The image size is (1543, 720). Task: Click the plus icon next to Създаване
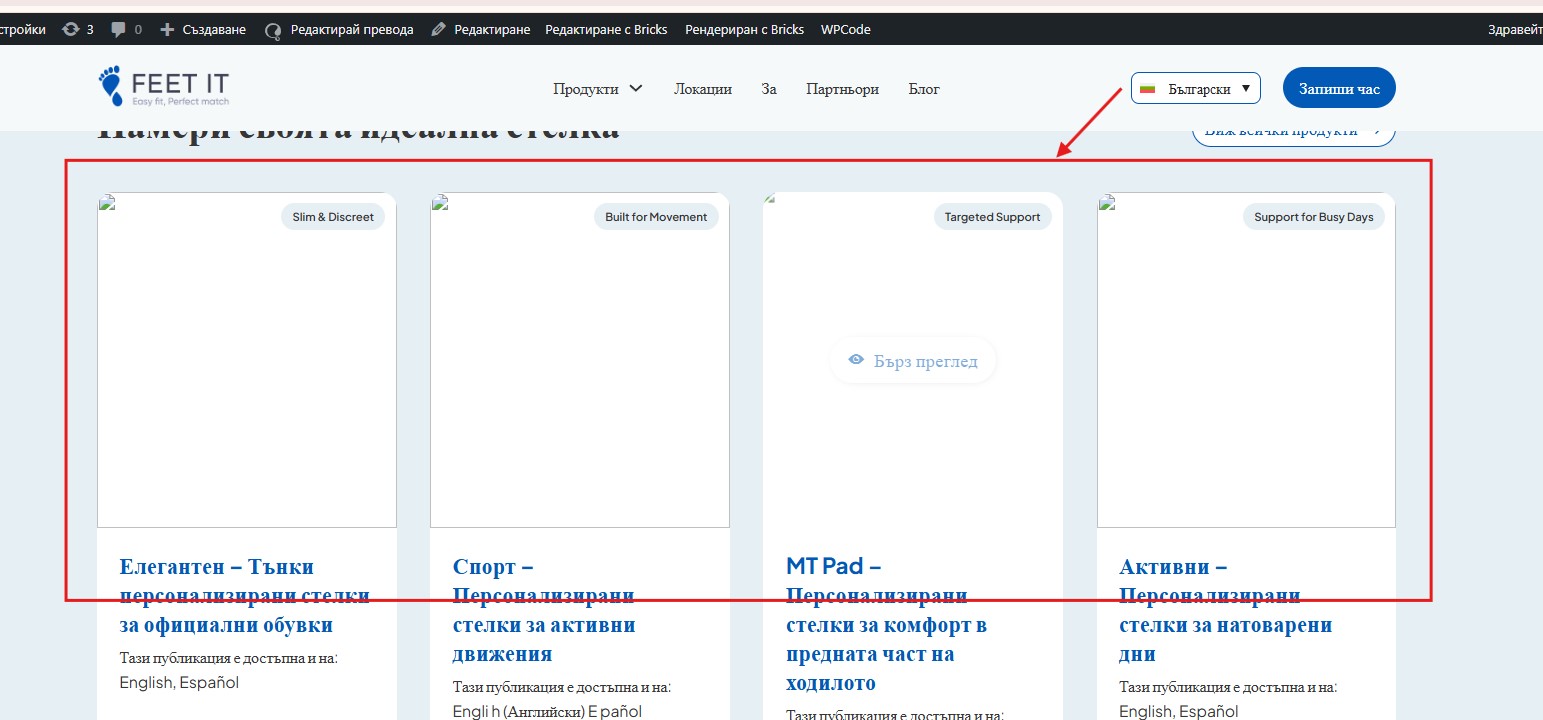point(167,30)
